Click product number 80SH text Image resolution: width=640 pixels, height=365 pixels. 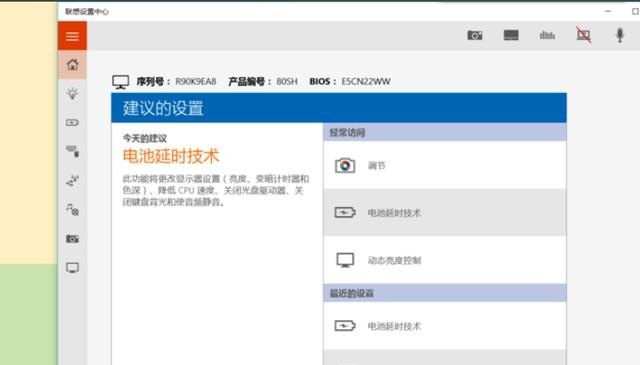(x=287, y=82)
